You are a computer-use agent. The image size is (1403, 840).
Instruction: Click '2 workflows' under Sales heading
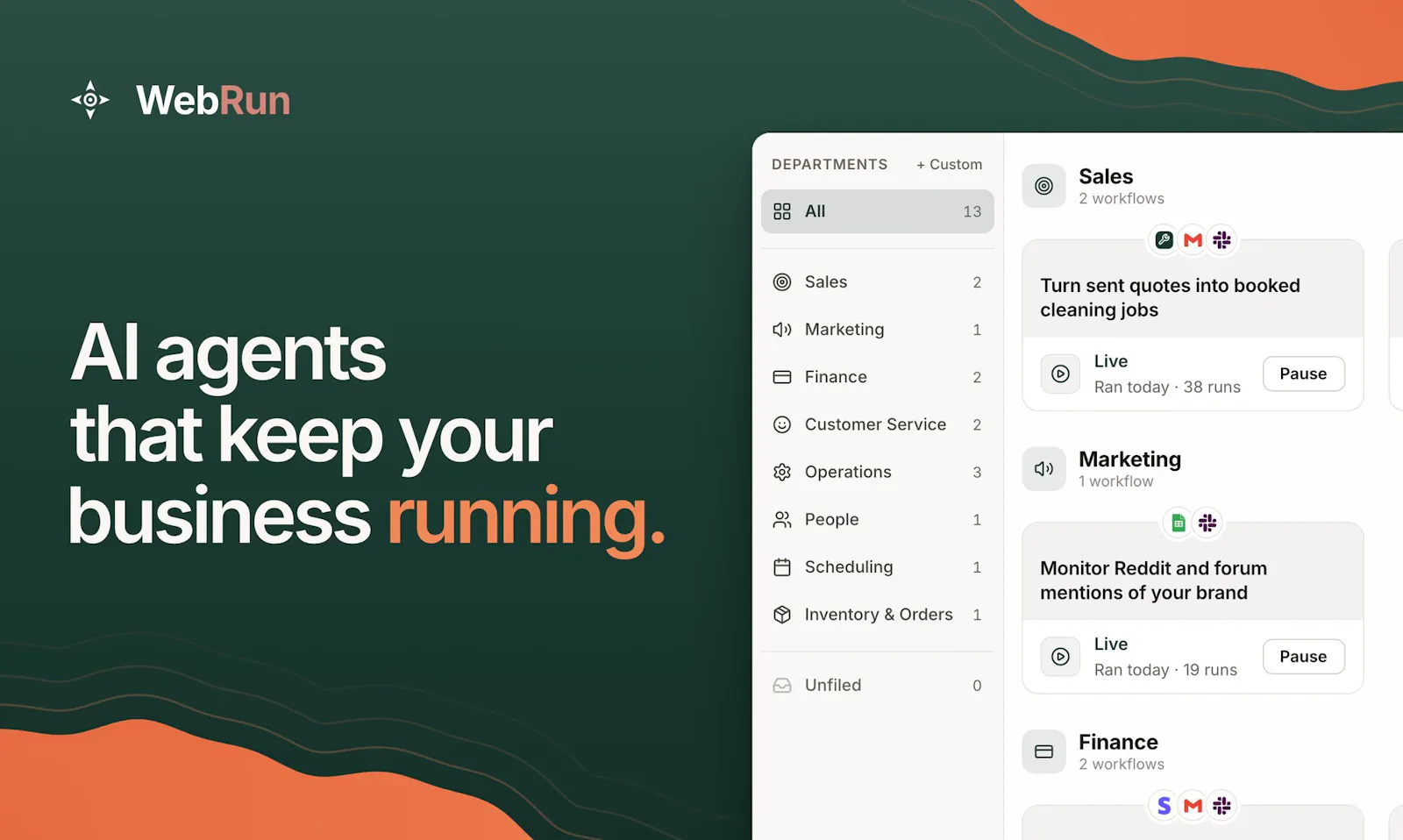pyautogui.click(x=1122, y=199)
